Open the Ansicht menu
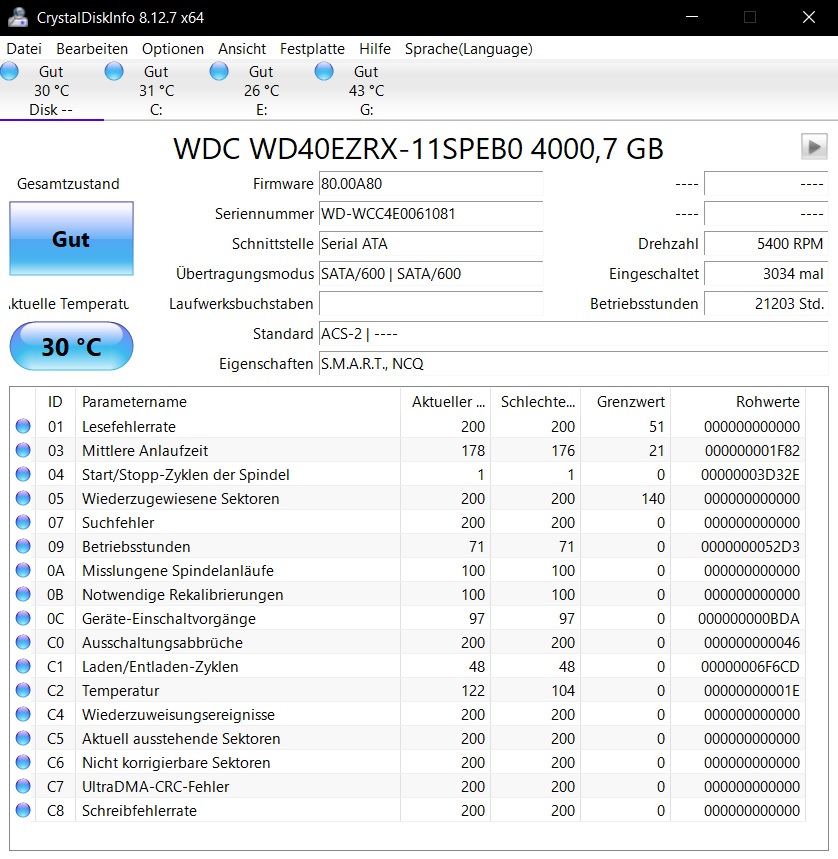Viewport: 838px width, 859px height. tap(242, 49)
